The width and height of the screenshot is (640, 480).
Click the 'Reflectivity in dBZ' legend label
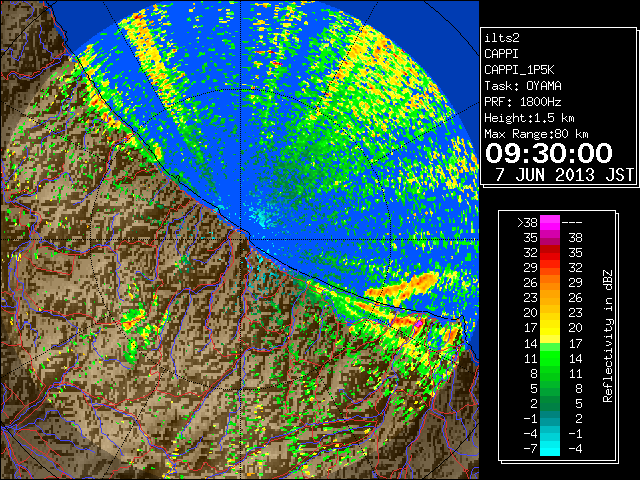coord(607,336)
